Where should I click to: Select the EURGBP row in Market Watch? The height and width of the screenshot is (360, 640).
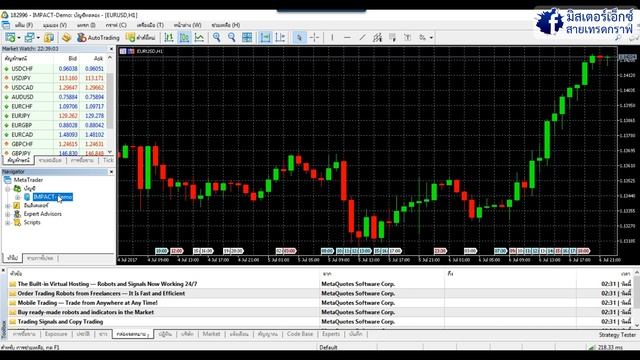pos(53,125)
